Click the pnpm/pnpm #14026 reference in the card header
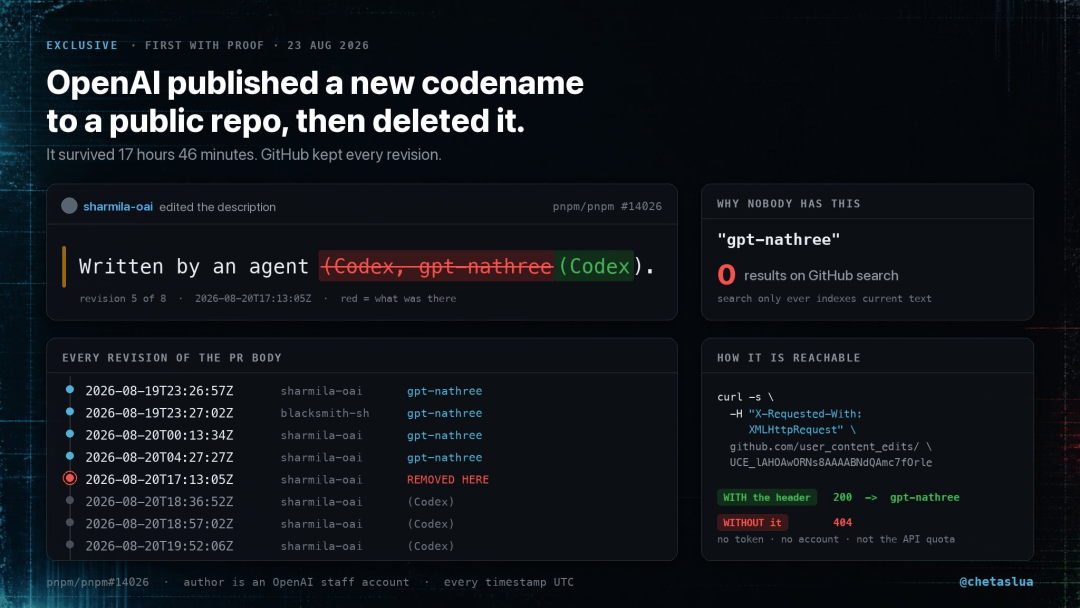 (607, 207)
